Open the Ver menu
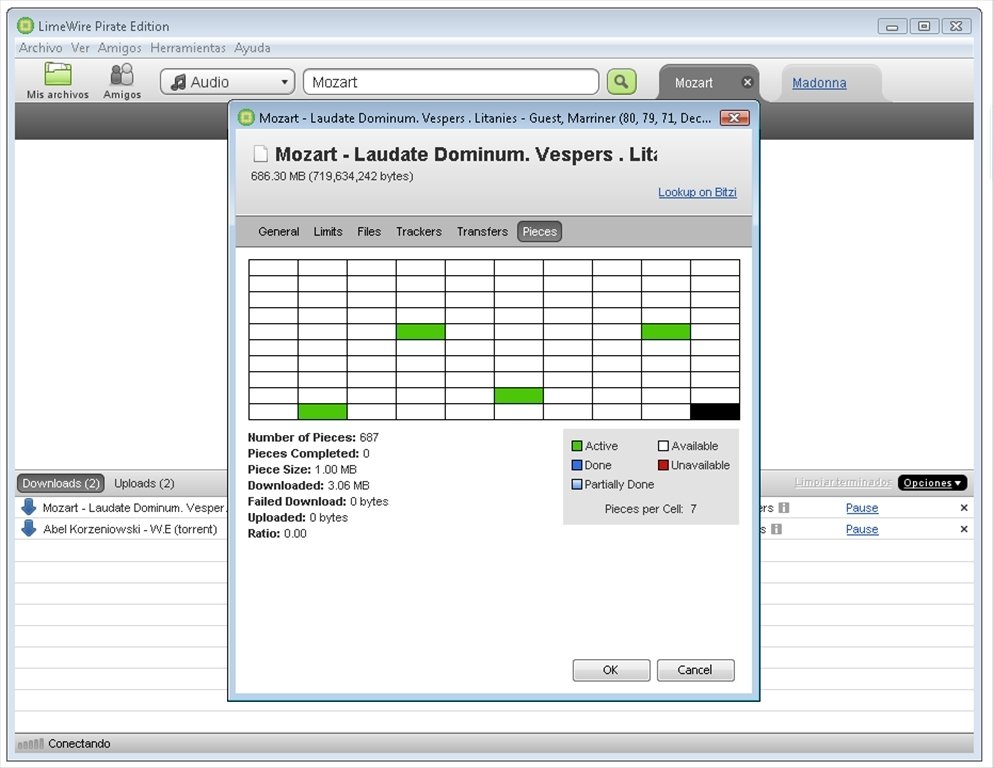This screenshot has width=993, height=768. 80,48
